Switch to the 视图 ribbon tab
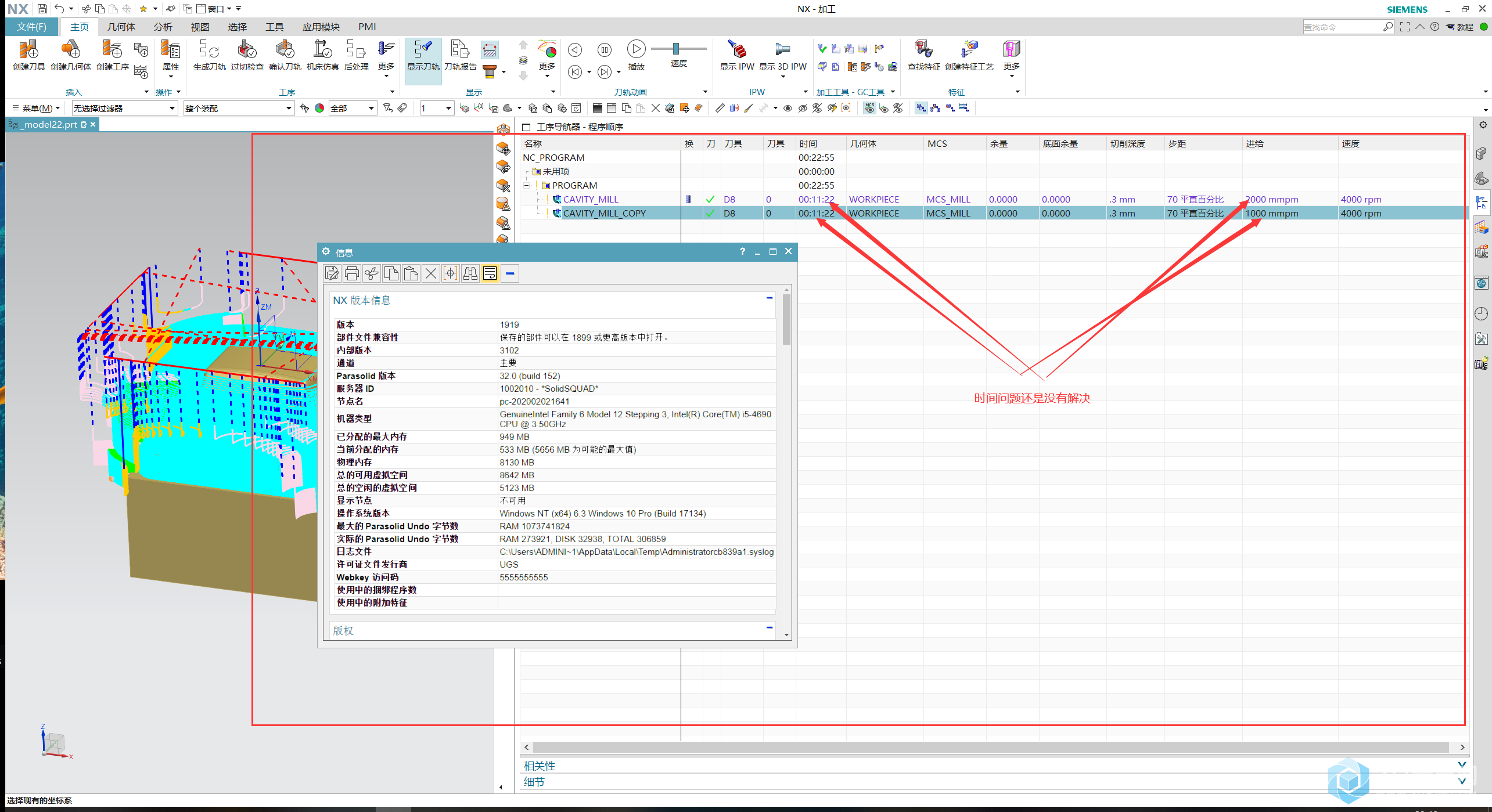The width and height of the screenshot is (1492, 812). click(200, 27)
